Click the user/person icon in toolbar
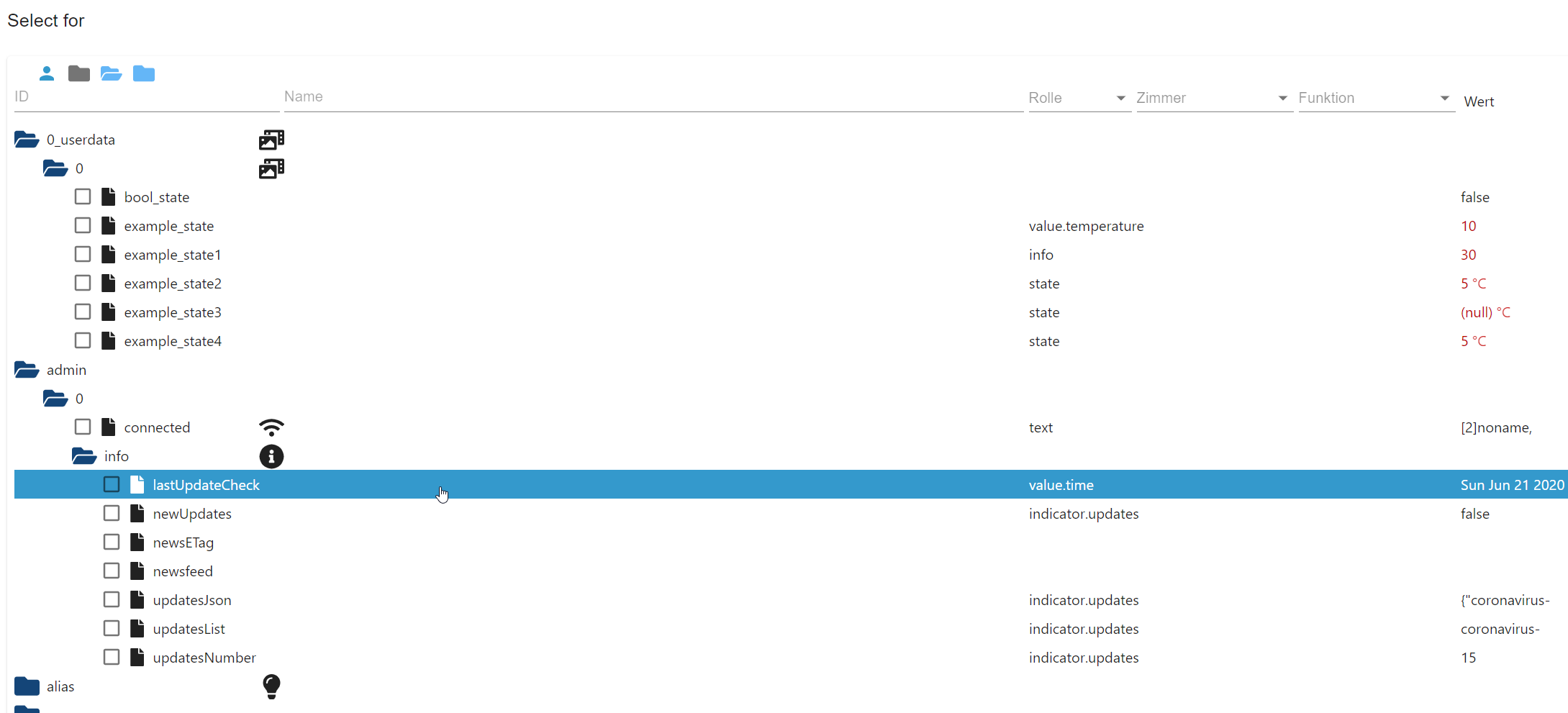This screenshot has height=713, width=1568. pyautogui.click(x=47, y=73)
